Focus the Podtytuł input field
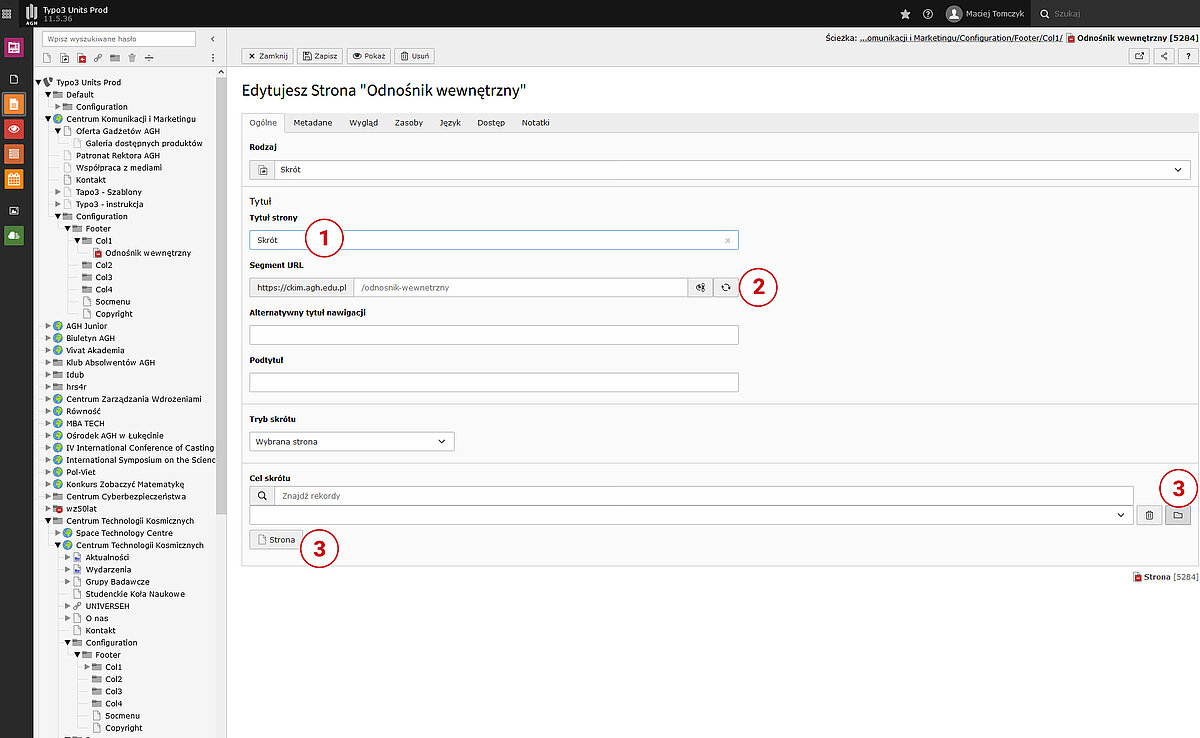The image size is (1200, 738). (494, 382)
